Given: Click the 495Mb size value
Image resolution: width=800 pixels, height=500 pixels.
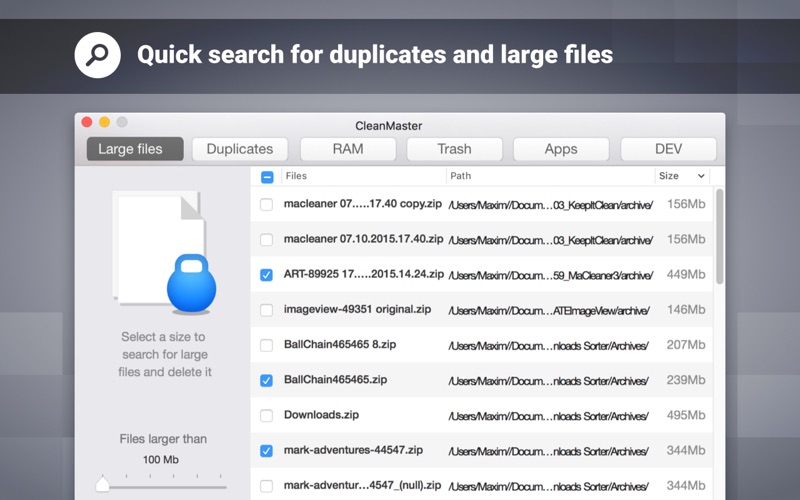Looking at the screenshot, I should [686, 415].
